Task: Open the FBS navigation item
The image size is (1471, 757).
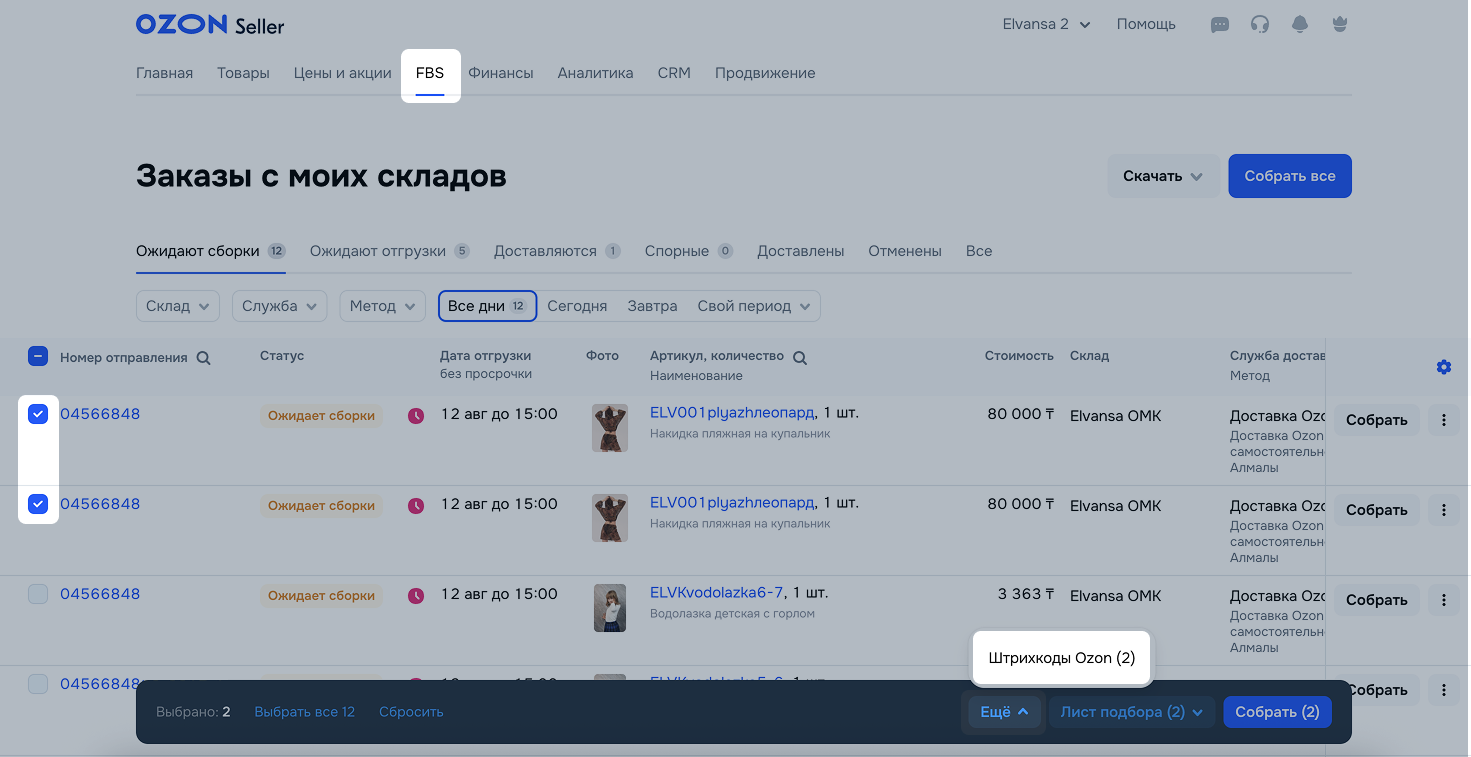Action: coord(430,73)
